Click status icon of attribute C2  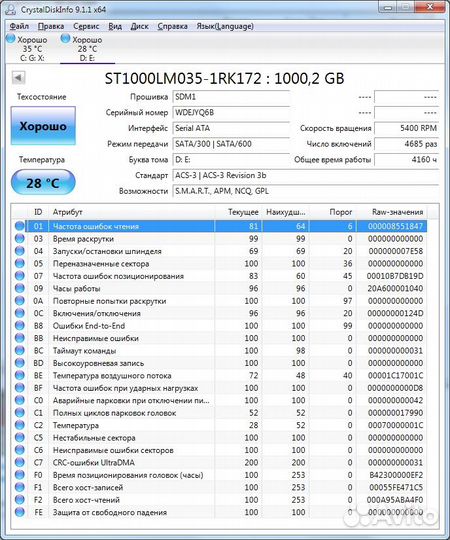point(20,425)
